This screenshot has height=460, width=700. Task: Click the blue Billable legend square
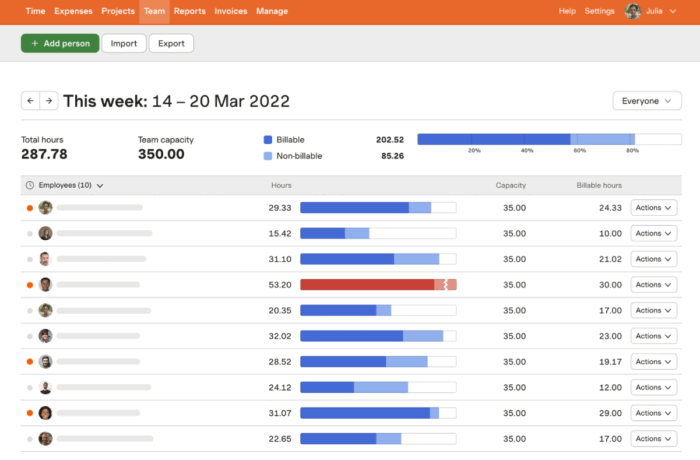tap(268, 140)
